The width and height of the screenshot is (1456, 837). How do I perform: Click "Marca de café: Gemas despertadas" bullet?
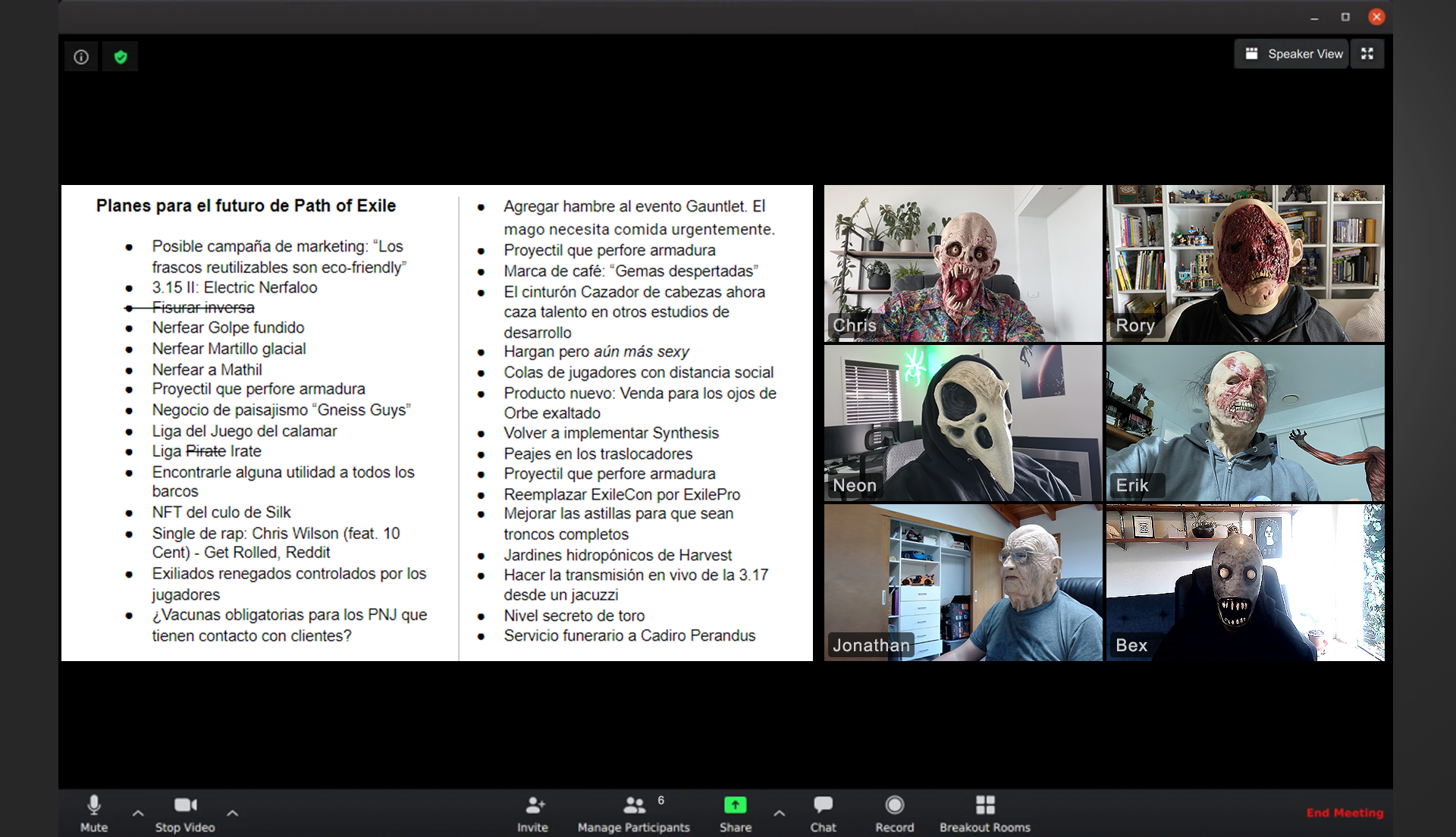pyautogui.click(x=630, y=271)
